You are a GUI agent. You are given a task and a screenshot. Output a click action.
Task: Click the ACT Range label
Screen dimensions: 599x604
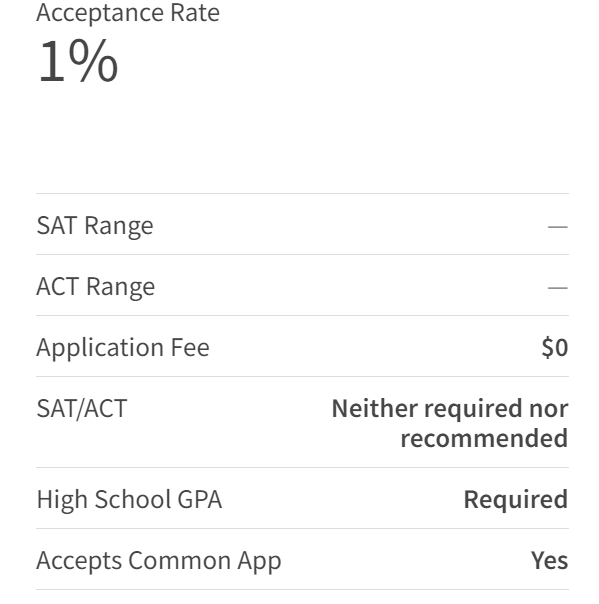point(96,287)
